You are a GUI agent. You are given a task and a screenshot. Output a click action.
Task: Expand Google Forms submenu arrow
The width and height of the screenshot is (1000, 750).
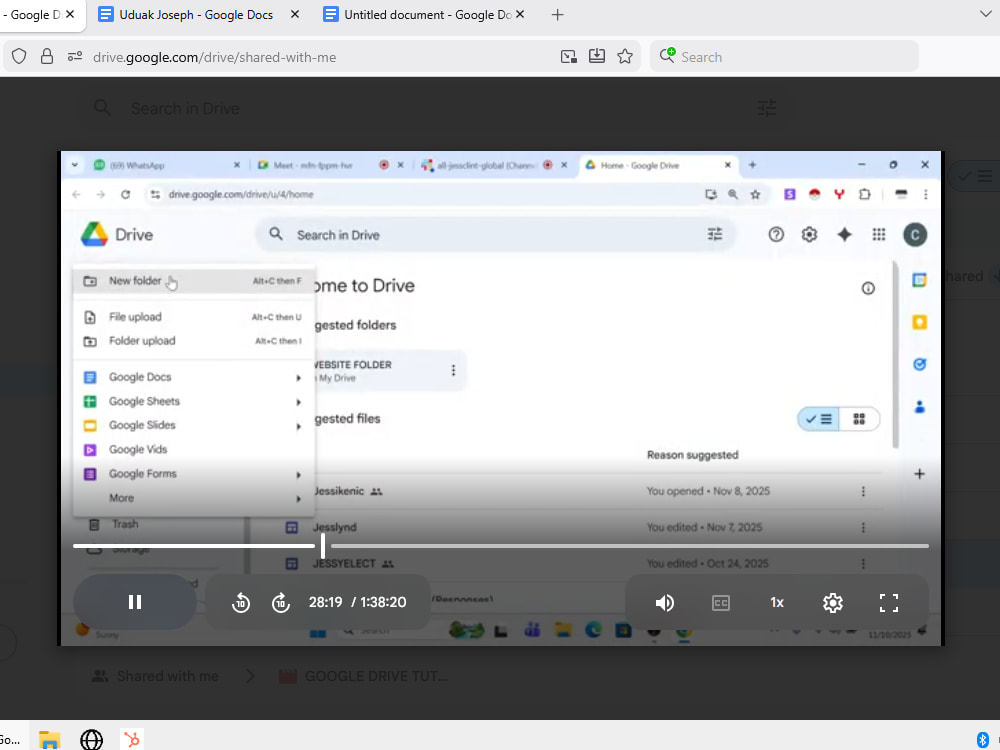pyautogui.click(x=298, y=475)
